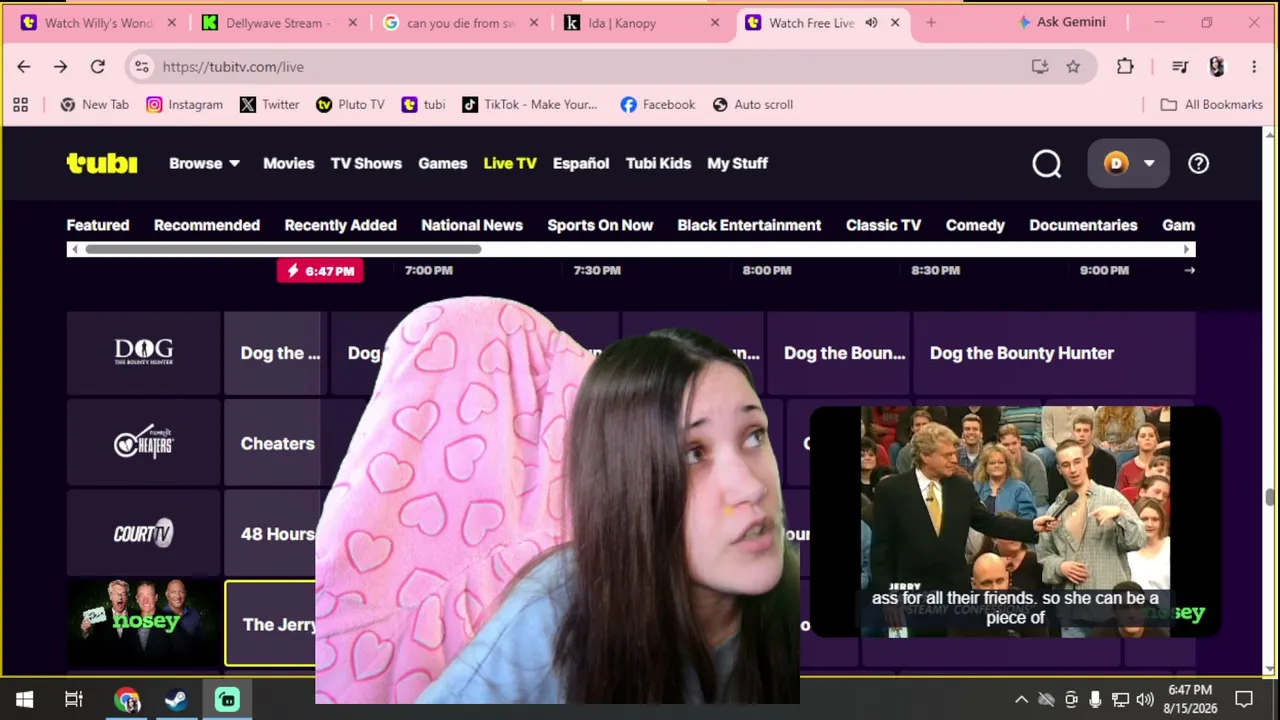Open the All Bookmarks folder
Viewport: 1280px width, 720px height.
[1211, 104]
